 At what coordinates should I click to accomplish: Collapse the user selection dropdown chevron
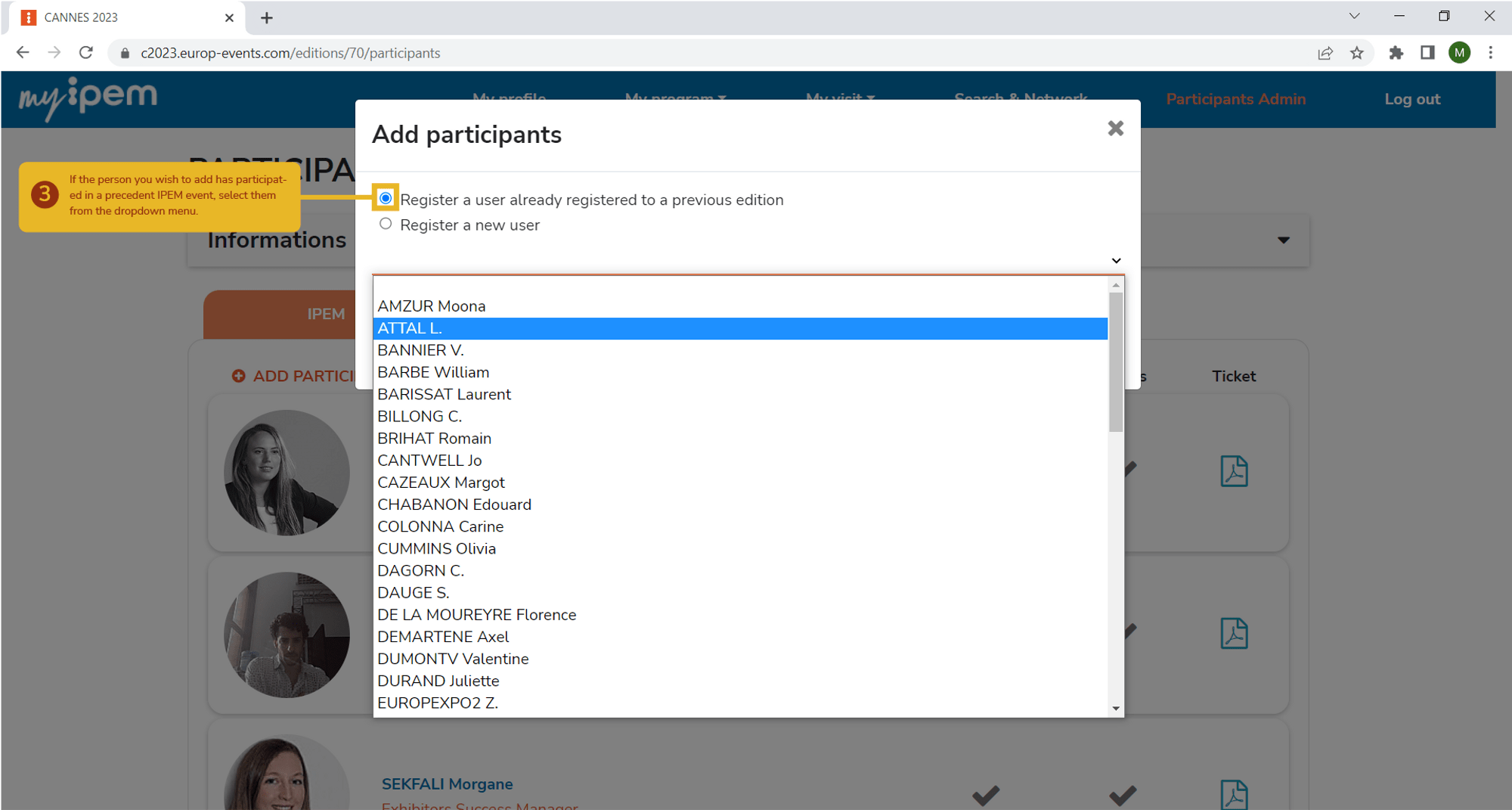(x=1116, y=261)
